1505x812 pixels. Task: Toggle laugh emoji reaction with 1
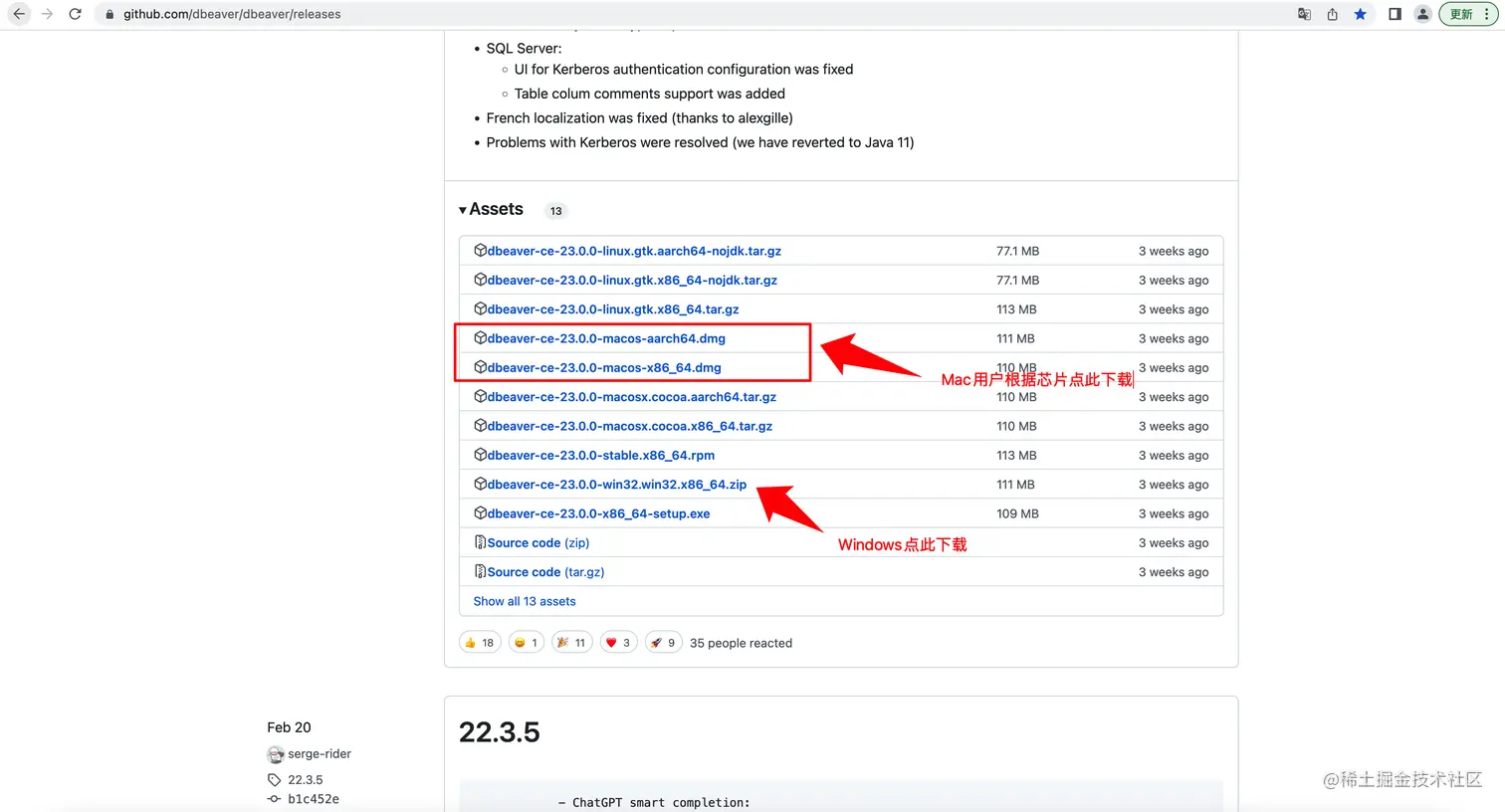(527, 643)
